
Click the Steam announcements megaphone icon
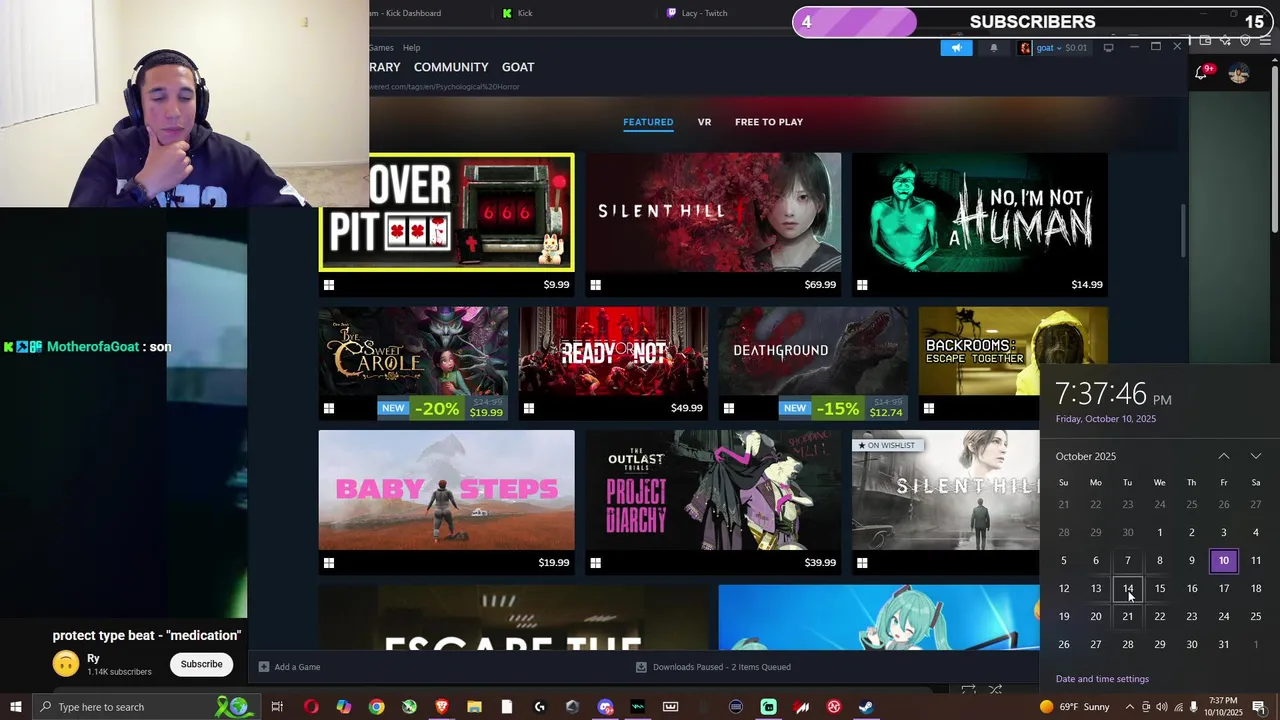point(956,48)
